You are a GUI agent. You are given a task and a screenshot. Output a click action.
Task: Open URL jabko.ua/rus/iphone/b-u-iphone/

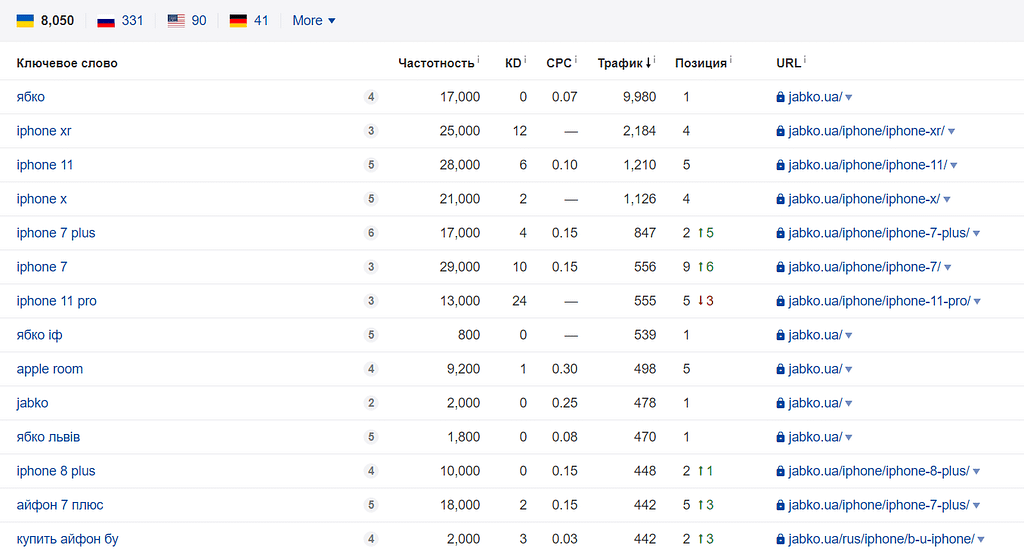pos(882,538)
